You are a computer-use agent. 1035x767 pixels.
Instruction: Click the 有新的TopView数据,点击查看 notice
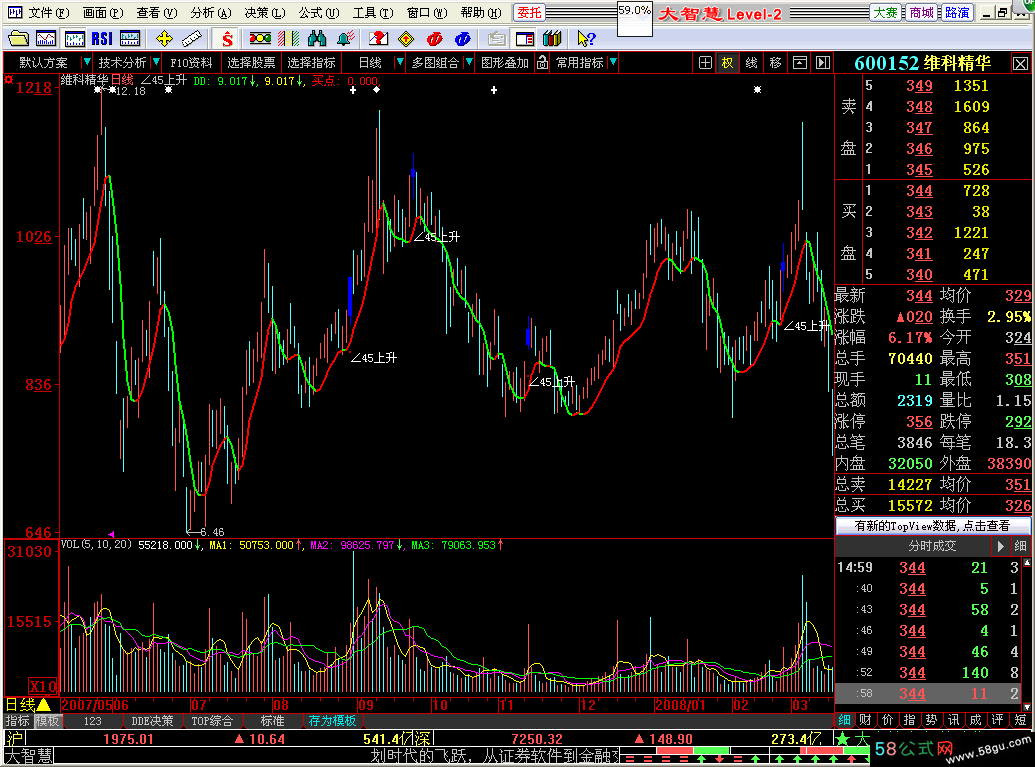point(932,525)
